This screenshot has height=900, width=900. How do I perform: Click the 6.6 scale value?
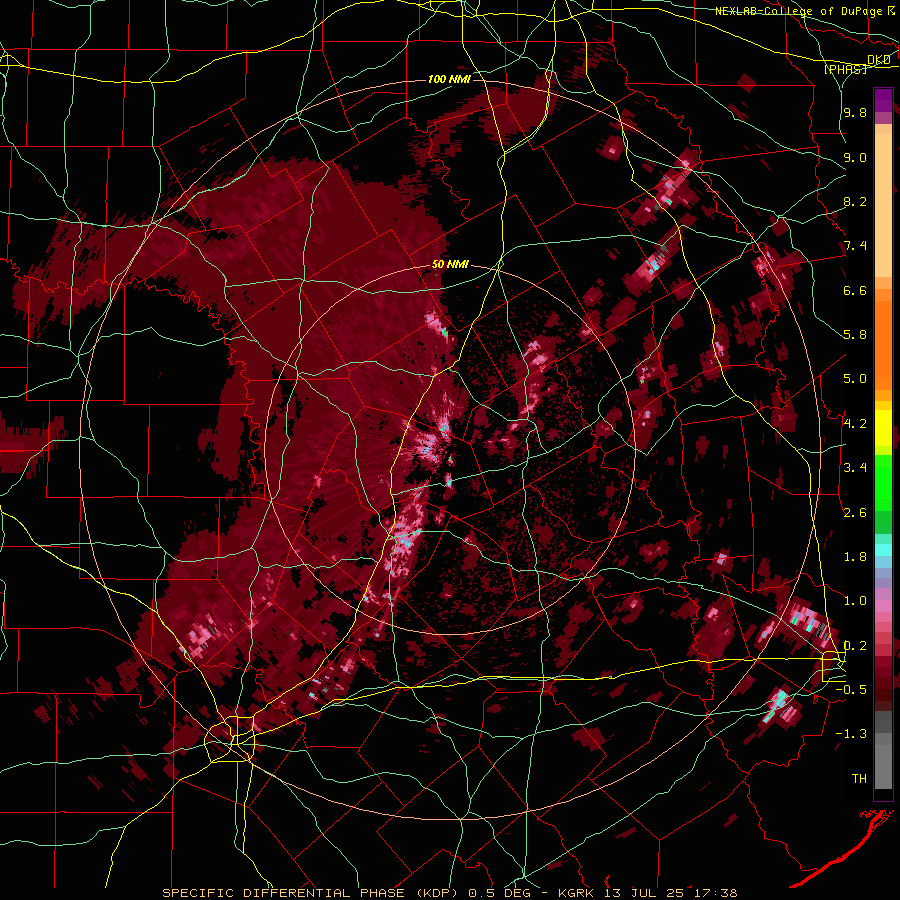click(x=855, y=290)
